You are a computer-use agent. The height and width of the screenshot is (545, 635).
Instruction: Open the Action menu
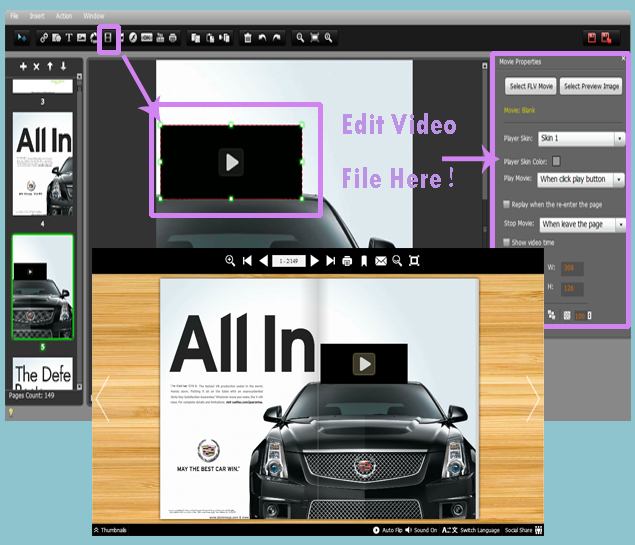click(x=64, y=16)
